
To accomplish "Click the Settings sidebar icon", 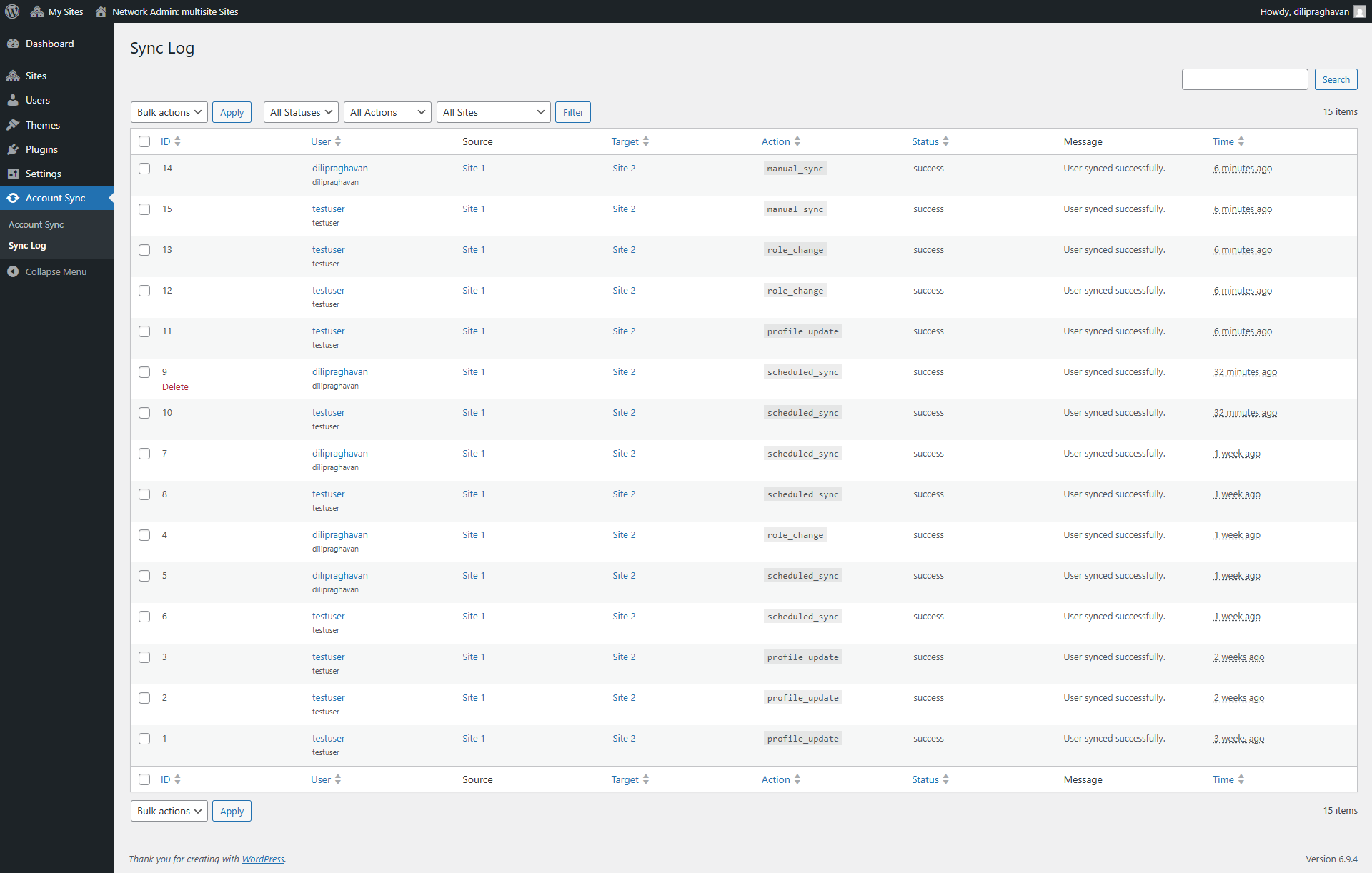I will [13, 174].
